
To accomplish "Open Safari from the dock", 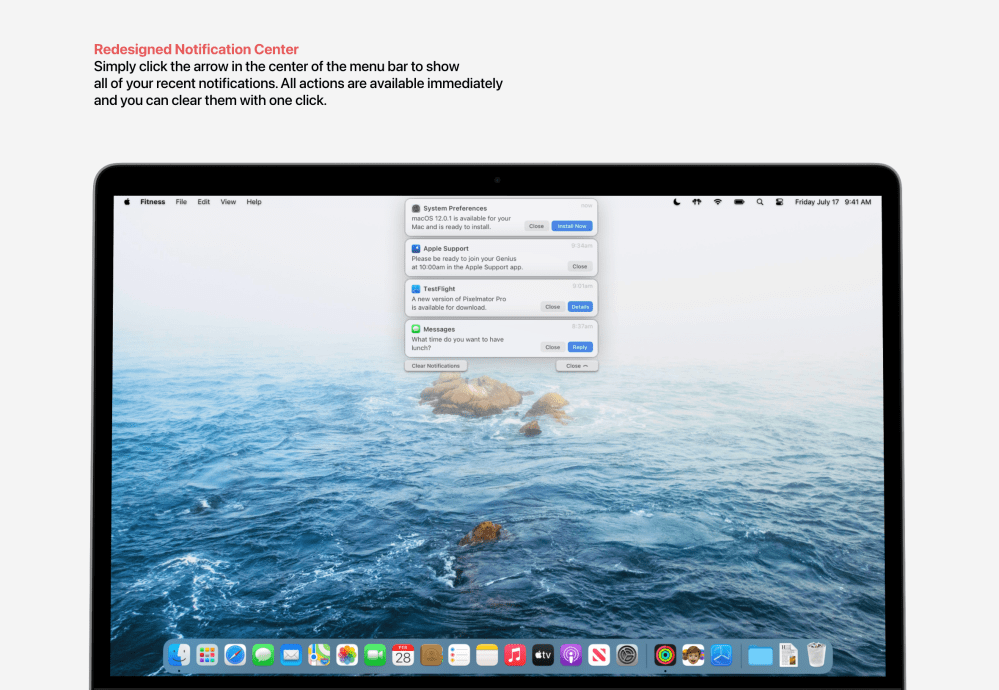I will (x=235, y=655).
